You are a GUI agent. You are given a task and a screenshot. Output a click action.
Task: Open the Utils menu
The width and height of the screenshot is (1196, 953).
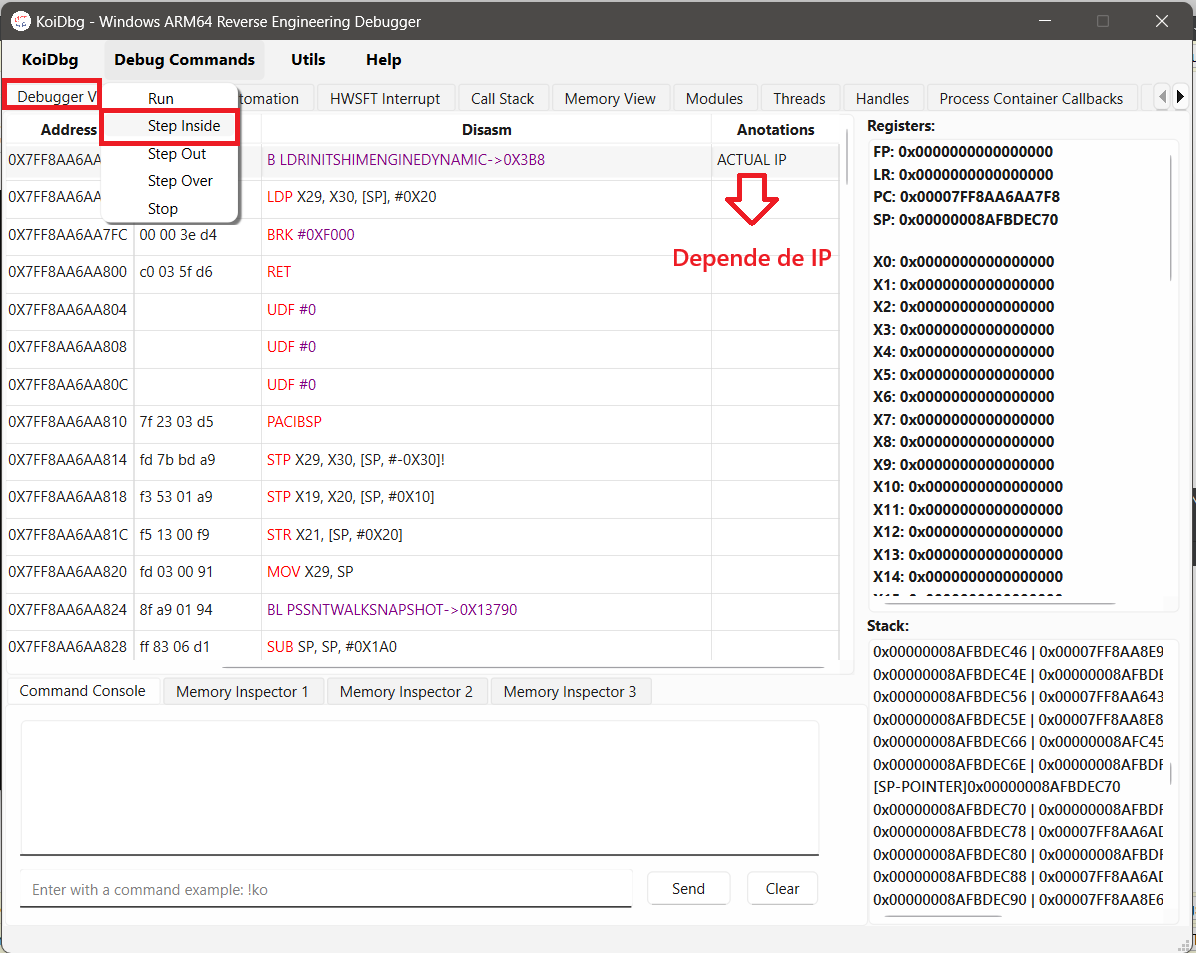click(x=308, y=60)
